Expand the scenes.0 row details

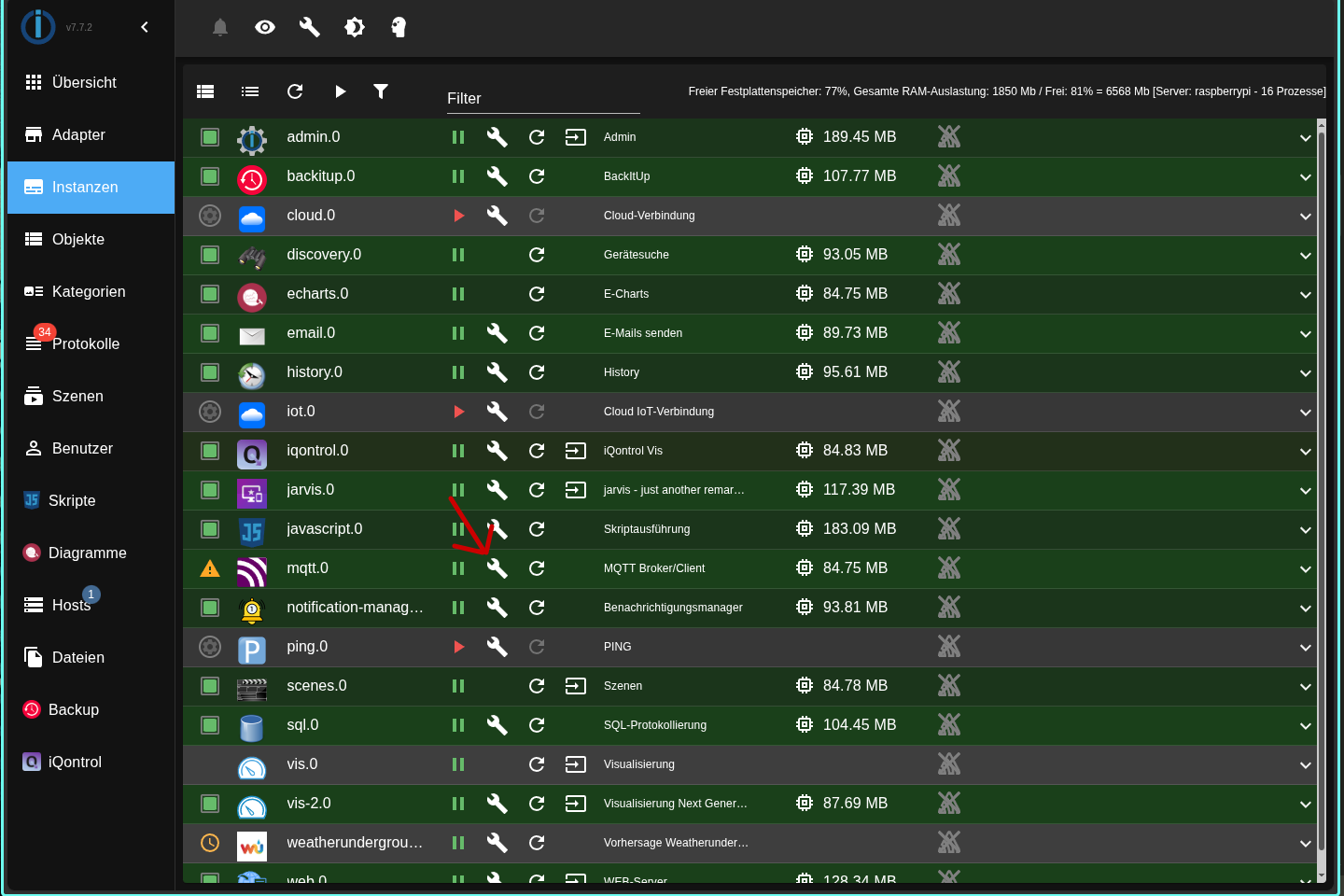click(1305, 687)
